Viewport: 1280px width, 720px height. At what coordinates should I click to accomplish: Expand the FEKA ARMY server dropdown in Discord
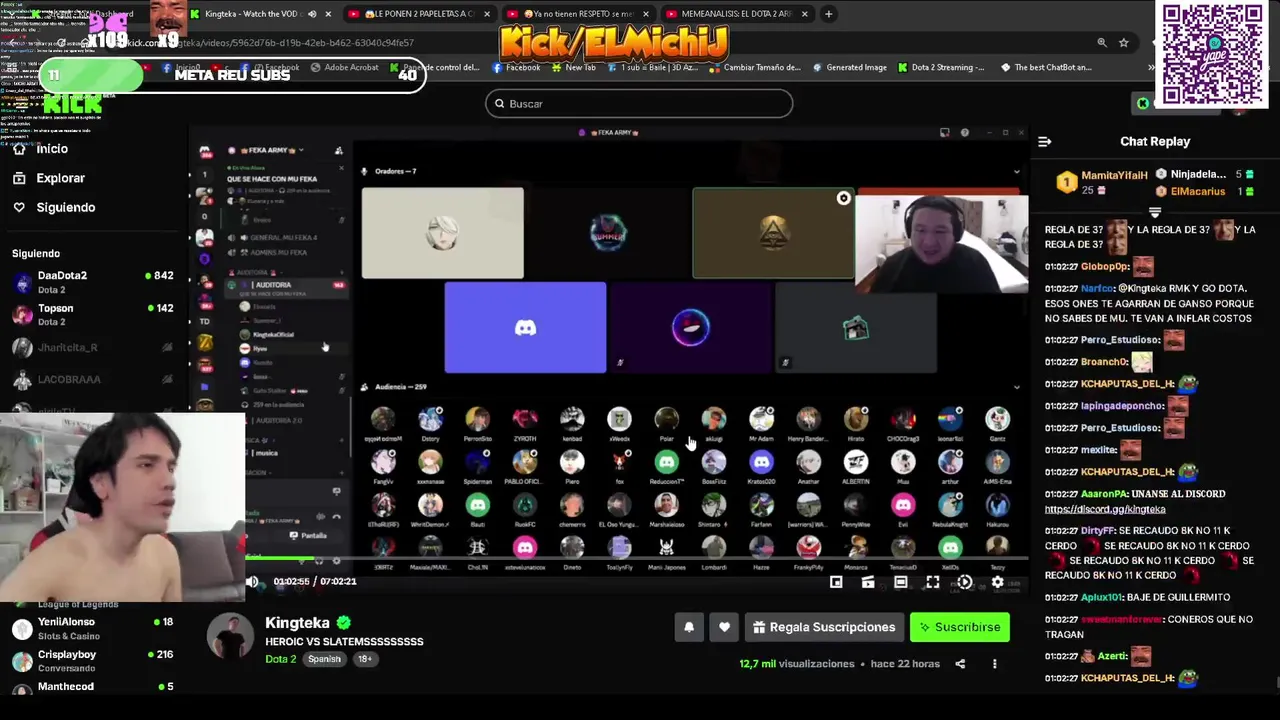tap(300, 150)
